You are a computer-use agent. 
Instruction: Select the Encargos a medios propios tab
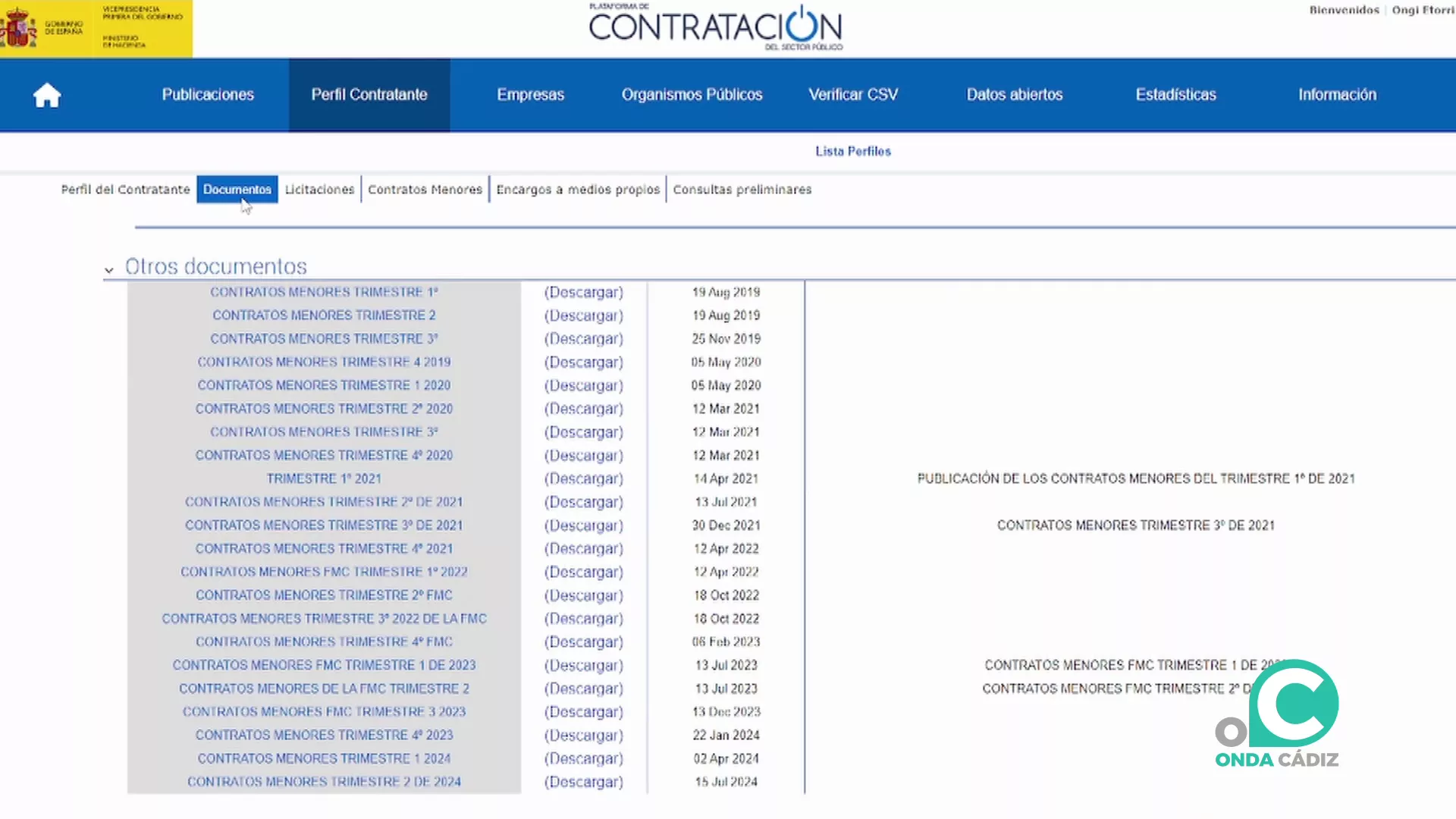pos(578,190)
